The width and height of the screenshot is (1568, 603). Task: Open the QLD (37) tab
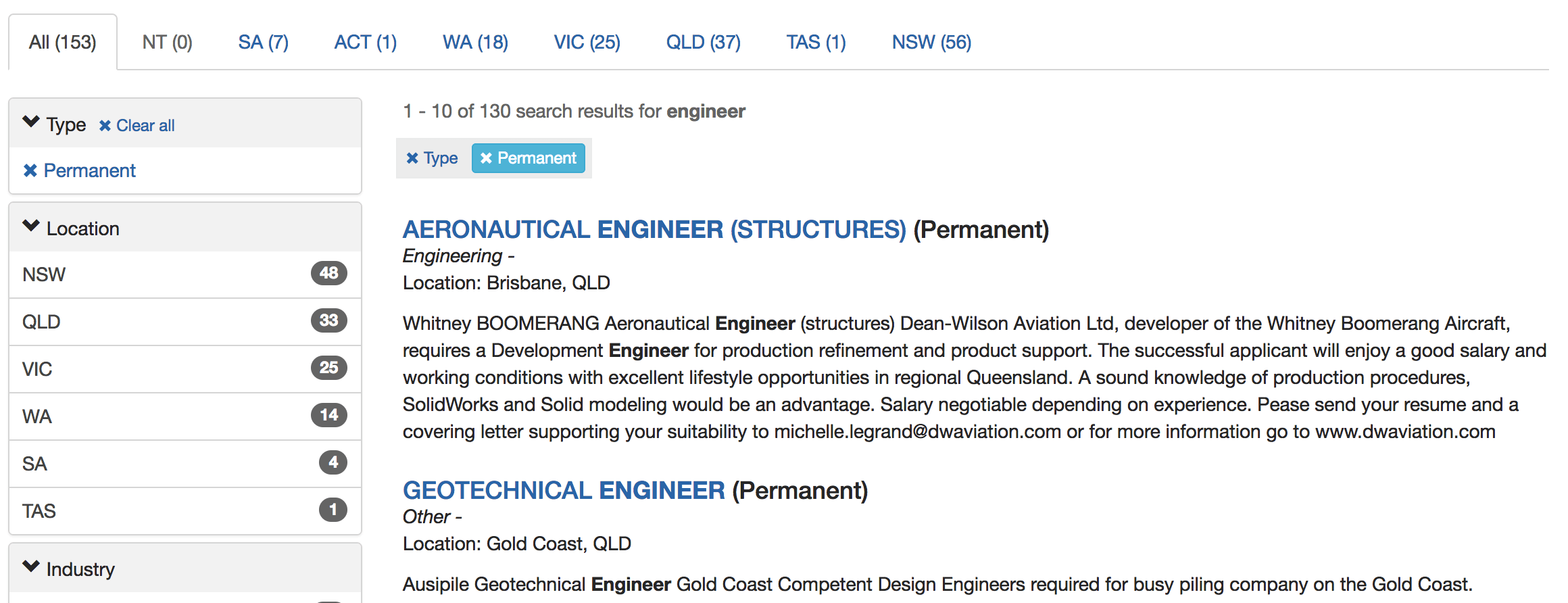click(x=703, y=43)
